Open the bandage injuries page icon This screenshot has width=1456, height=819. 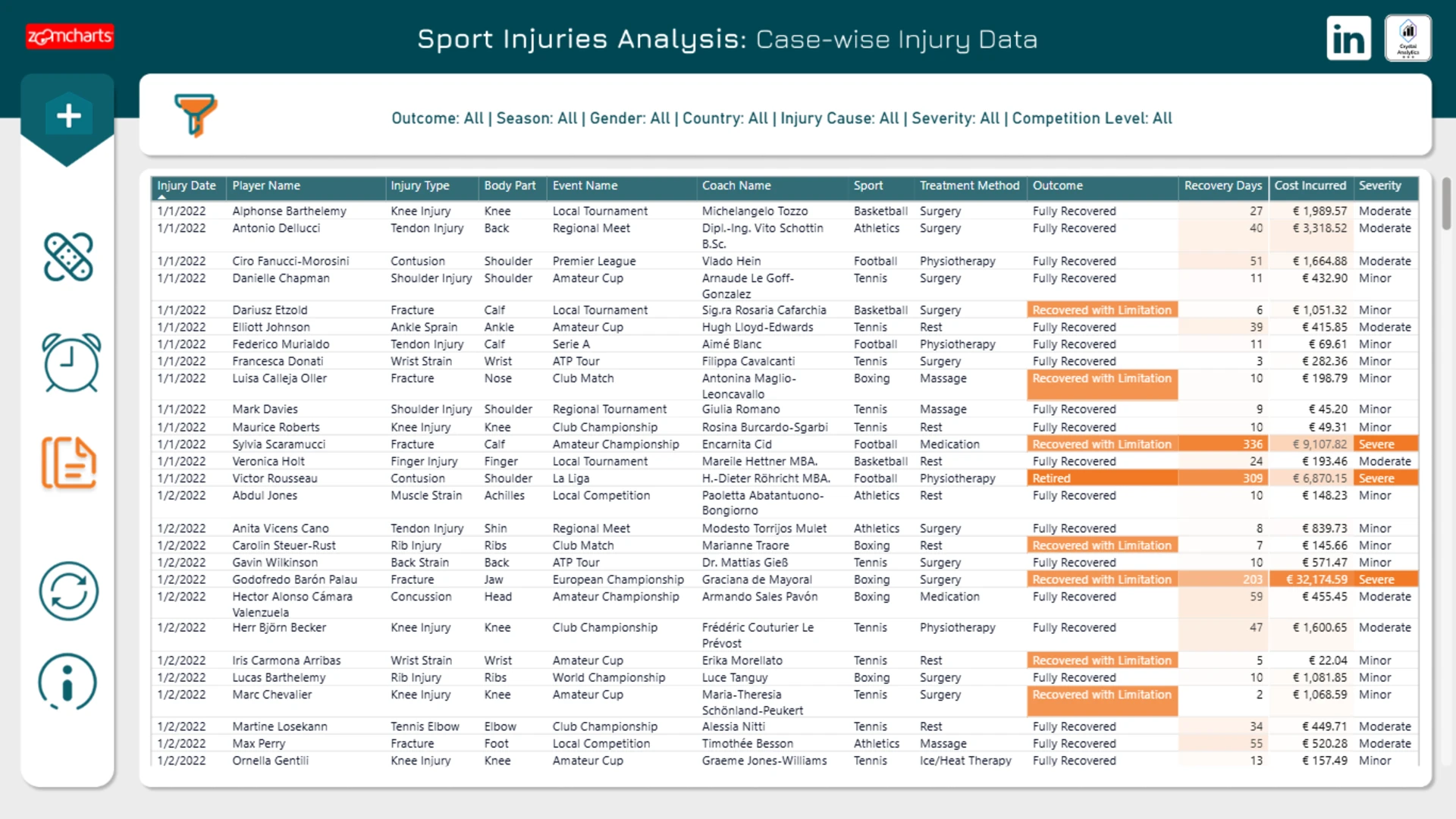pyautogui.click(x=68, y=257)
